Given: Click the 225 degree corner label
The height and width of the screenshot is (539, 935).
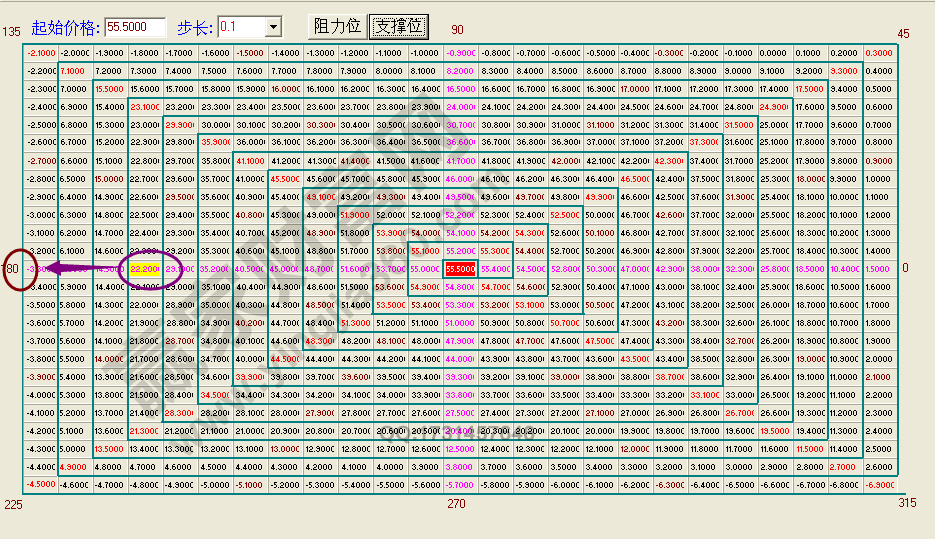Looking at the screenshot, I should (x=11, y=504).
